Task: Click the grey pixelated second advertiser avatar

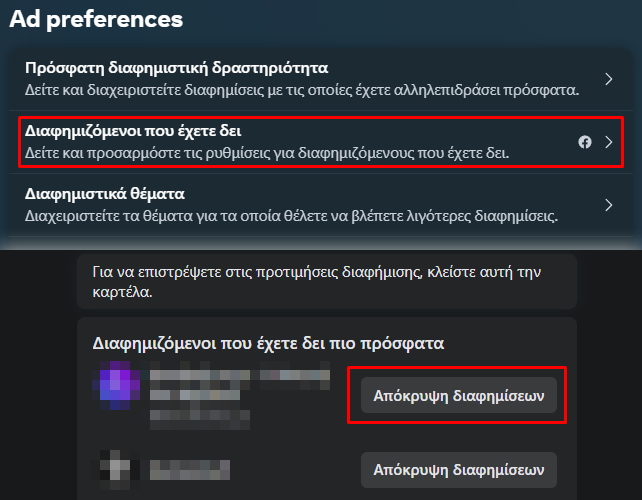Action: (116, 470)
